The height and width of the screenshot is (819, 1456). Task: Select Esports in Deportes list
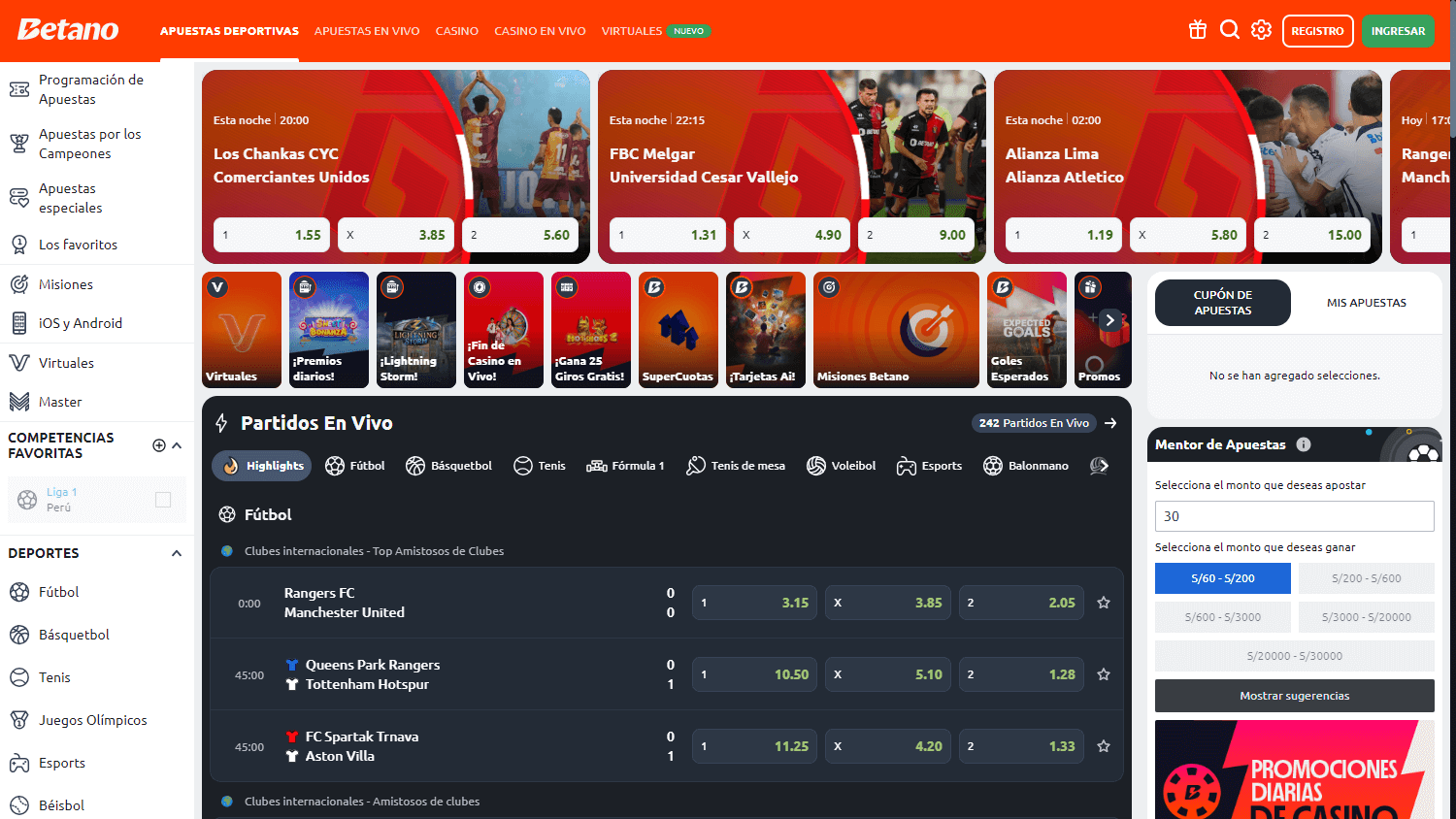pyautogui.click(x=97, y=763)
